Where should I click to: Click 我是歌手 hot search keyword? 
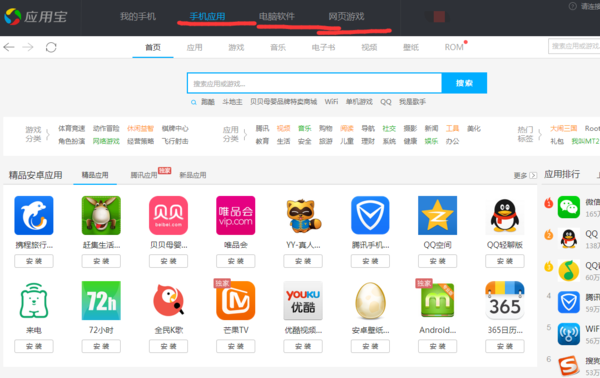pyautogui.click(x=412, y=102)
